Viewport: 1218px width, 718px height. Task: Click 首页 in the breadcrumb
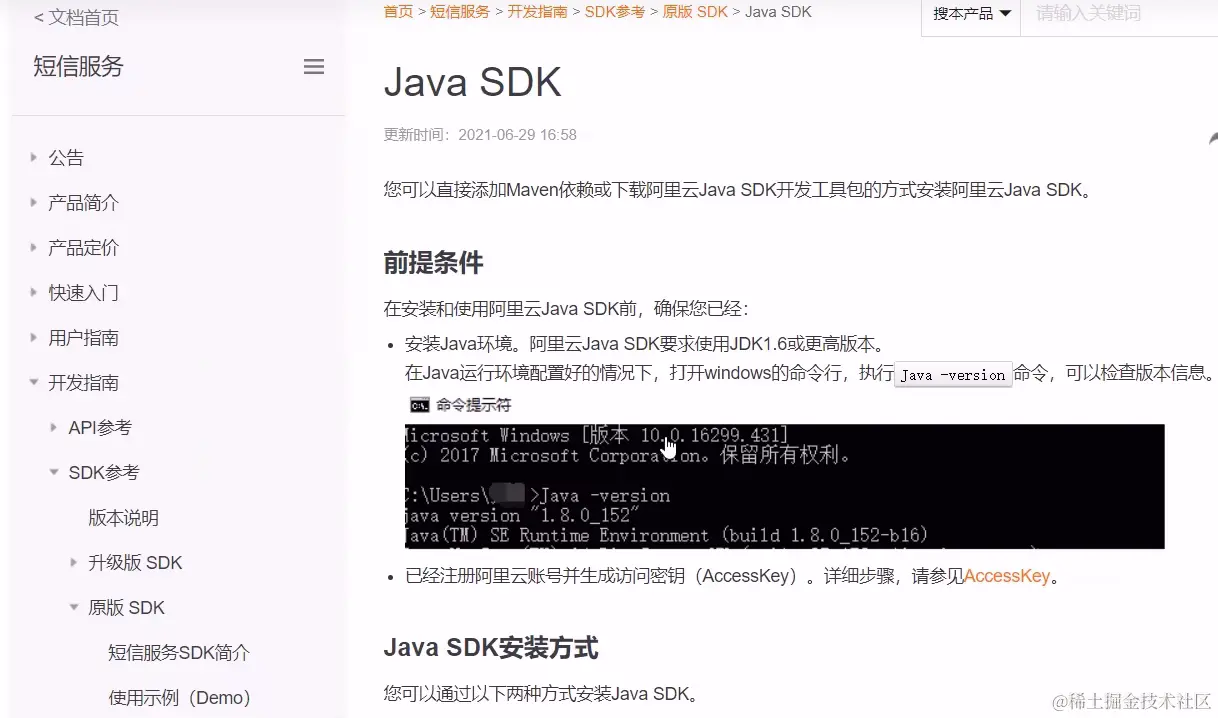pos(398,12)
